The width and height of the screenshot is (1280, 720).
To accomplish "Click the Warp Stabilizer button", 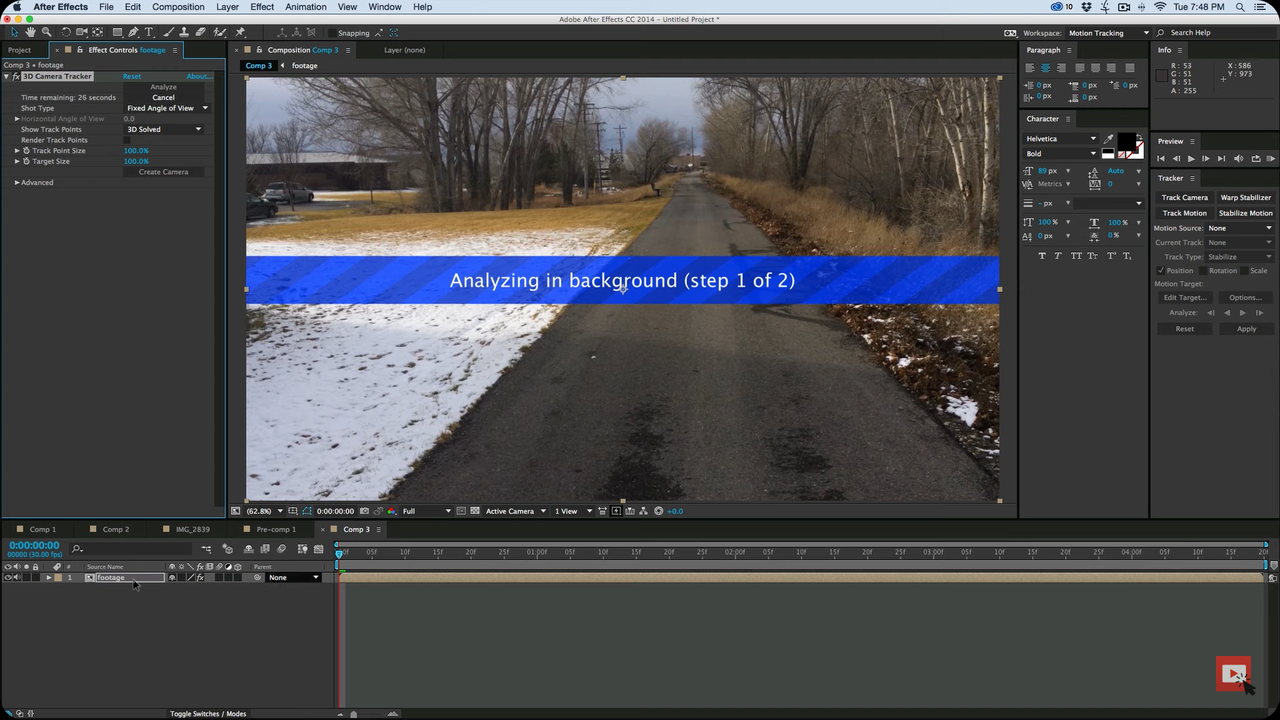I will click(x=1245, y=197).
